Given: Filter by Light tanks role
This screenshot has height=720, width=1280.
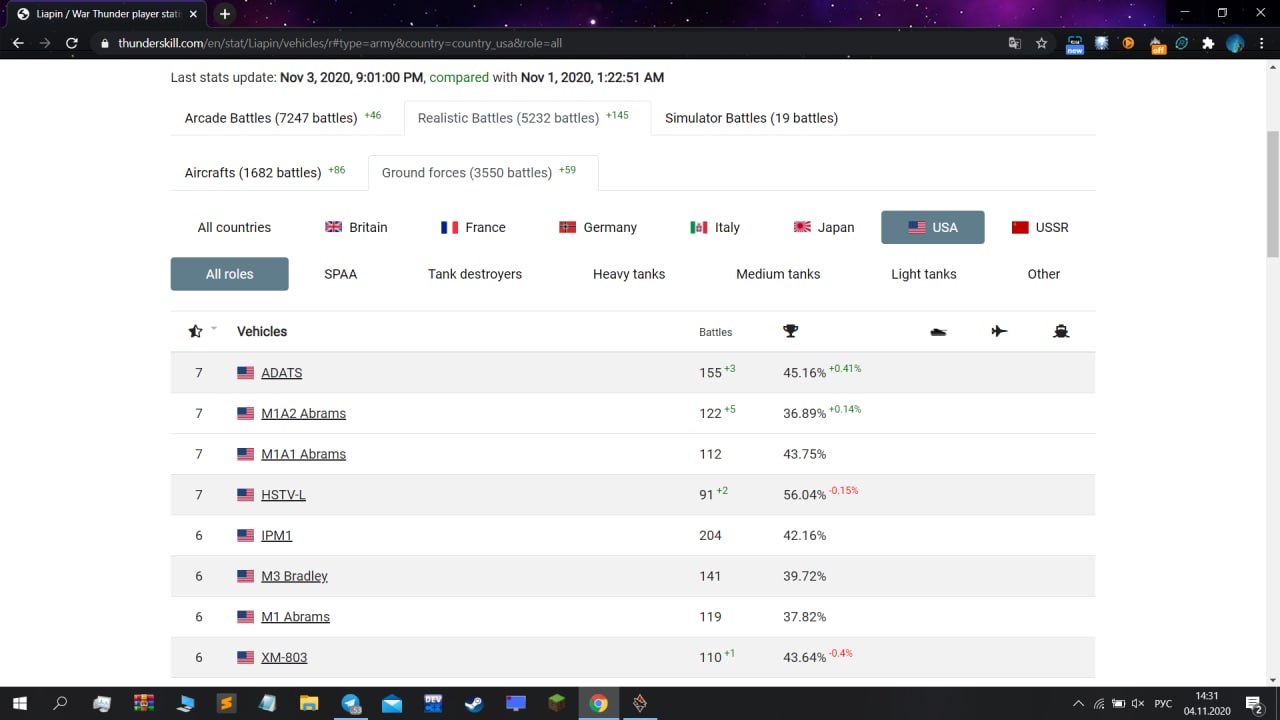Looking at the screenshot, I should 924,274.
